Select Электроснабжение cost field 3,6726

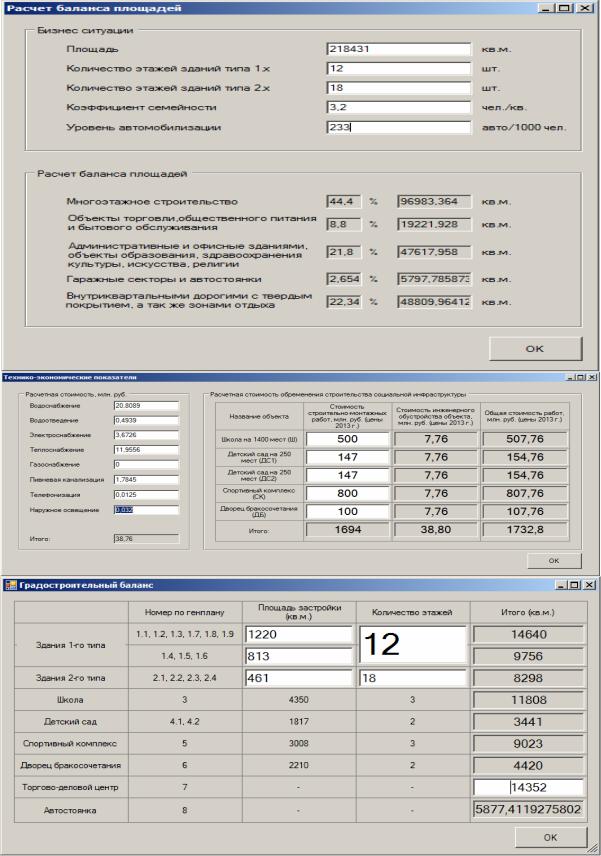[x=146, y=435]
